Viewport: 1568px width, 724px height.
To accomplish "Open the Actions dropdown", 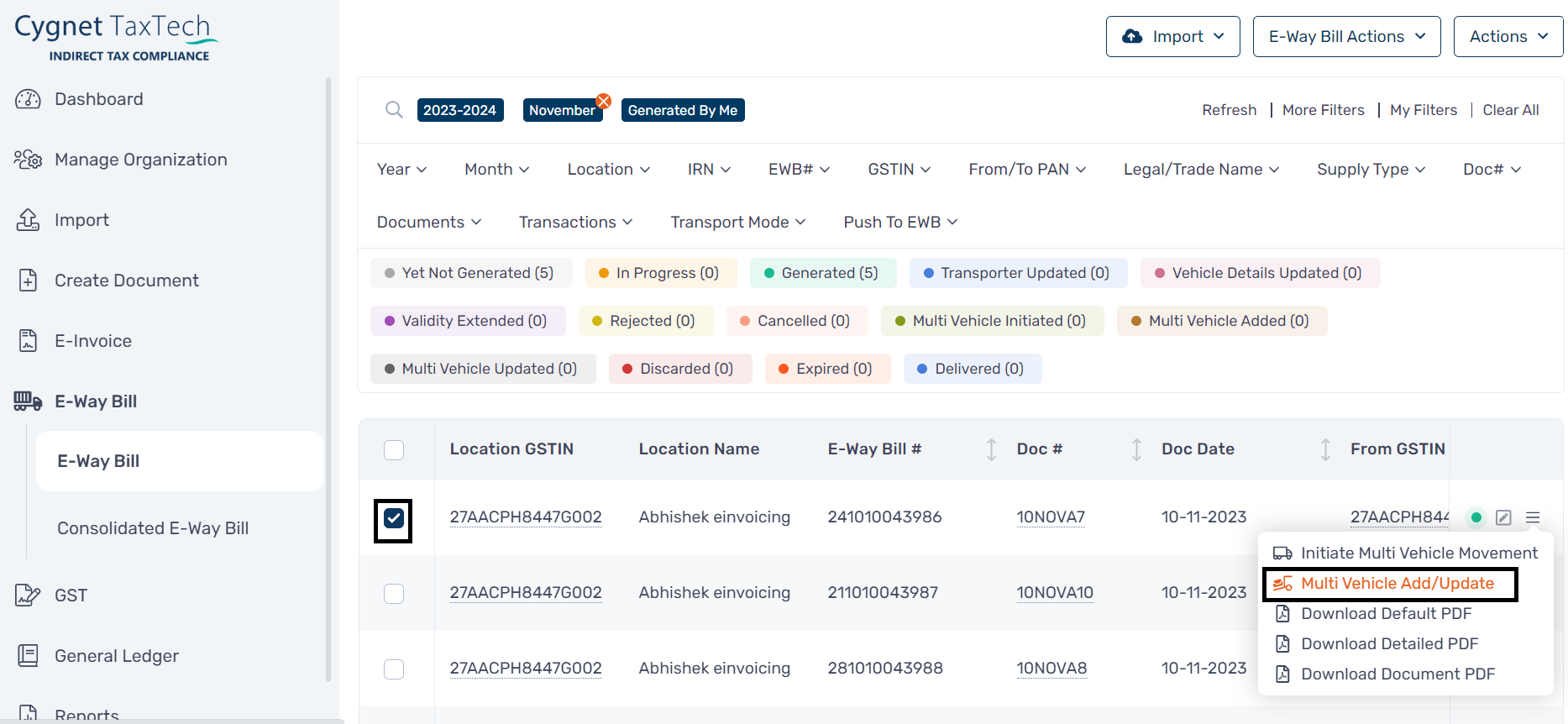I will 1508,36.
